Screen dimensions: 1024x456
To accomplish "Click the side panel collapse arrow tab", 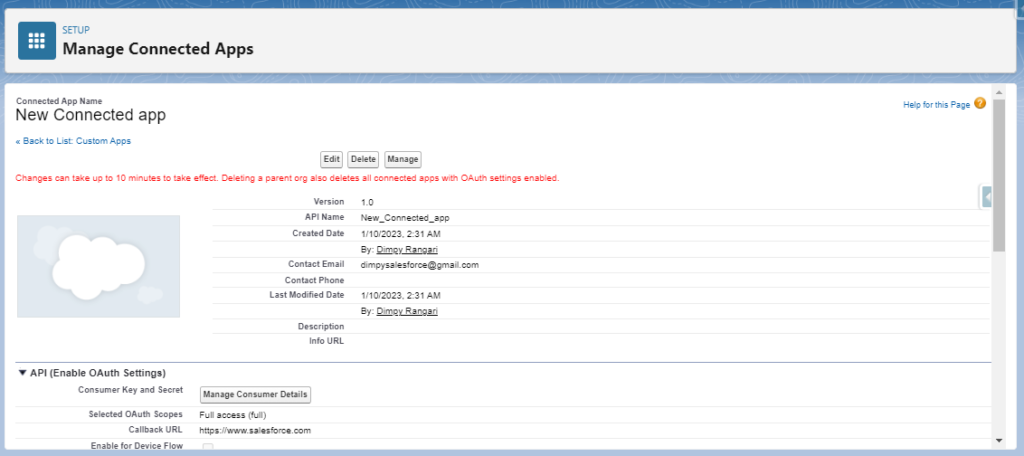I will tap(987, 198).
